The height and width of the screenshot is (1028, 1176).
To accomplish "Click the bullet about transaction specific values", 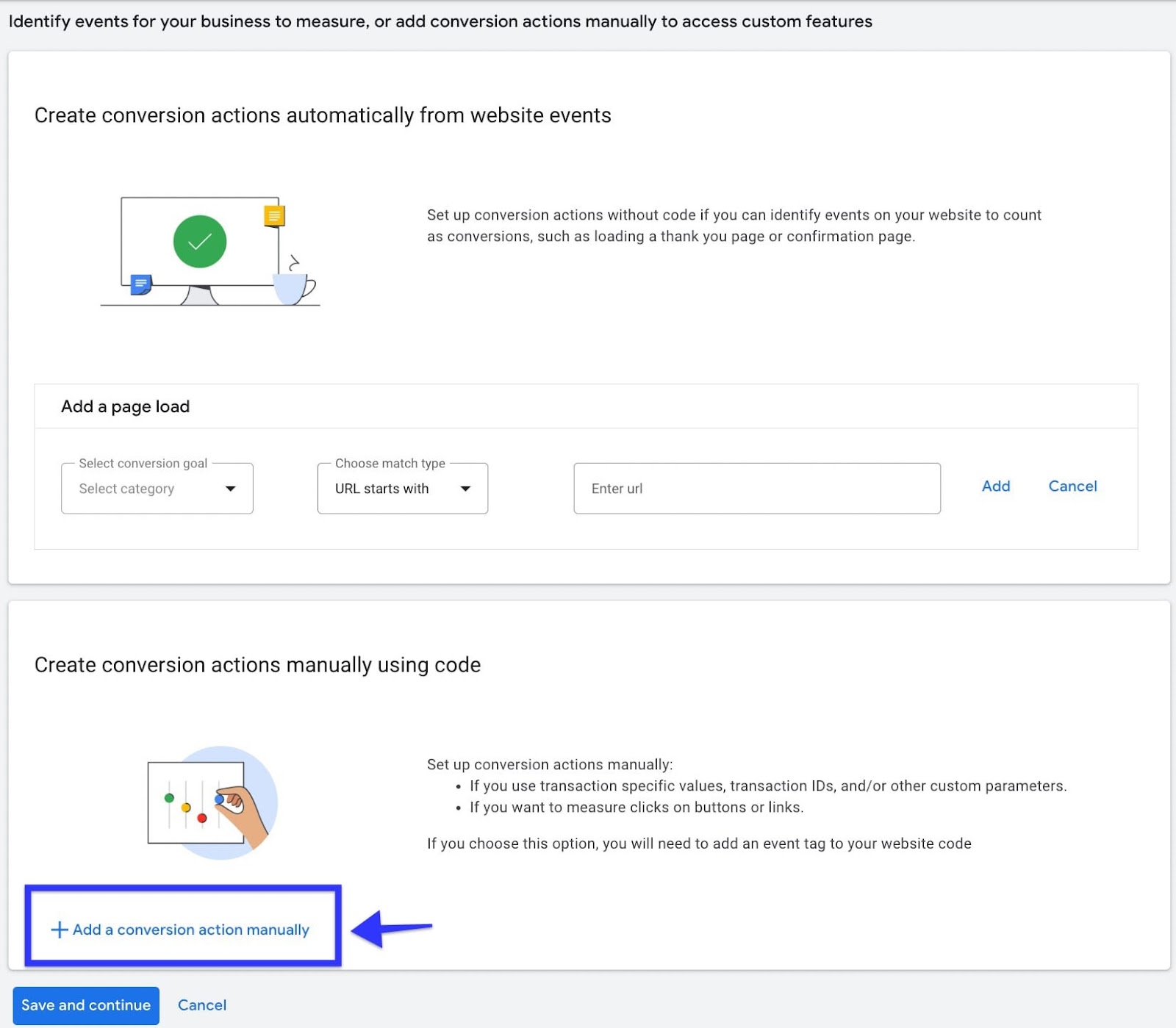I will click(x=768, y=786).
